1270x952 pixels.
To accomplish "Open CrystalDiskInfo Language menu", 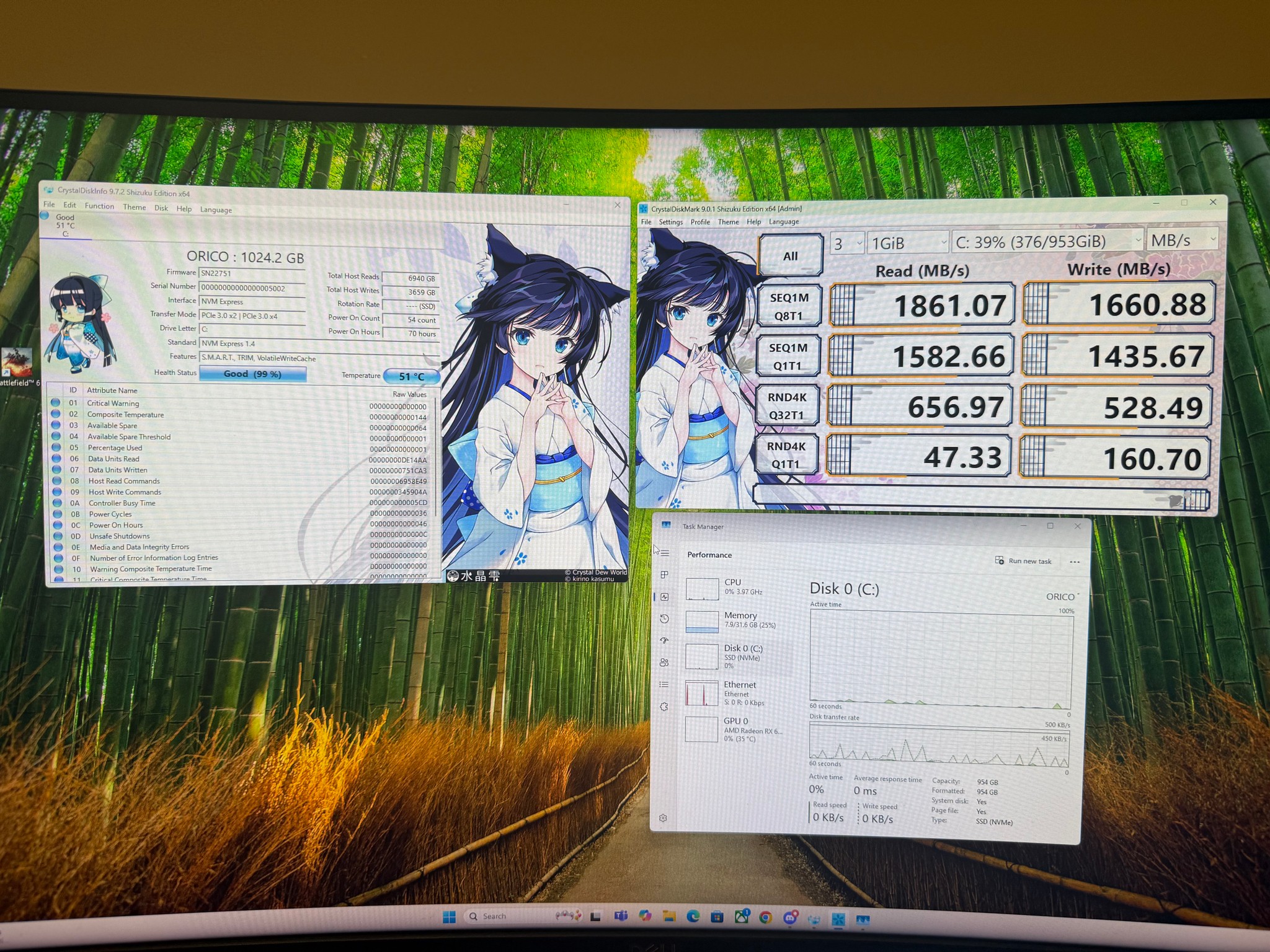I will [x=216, y=209].
